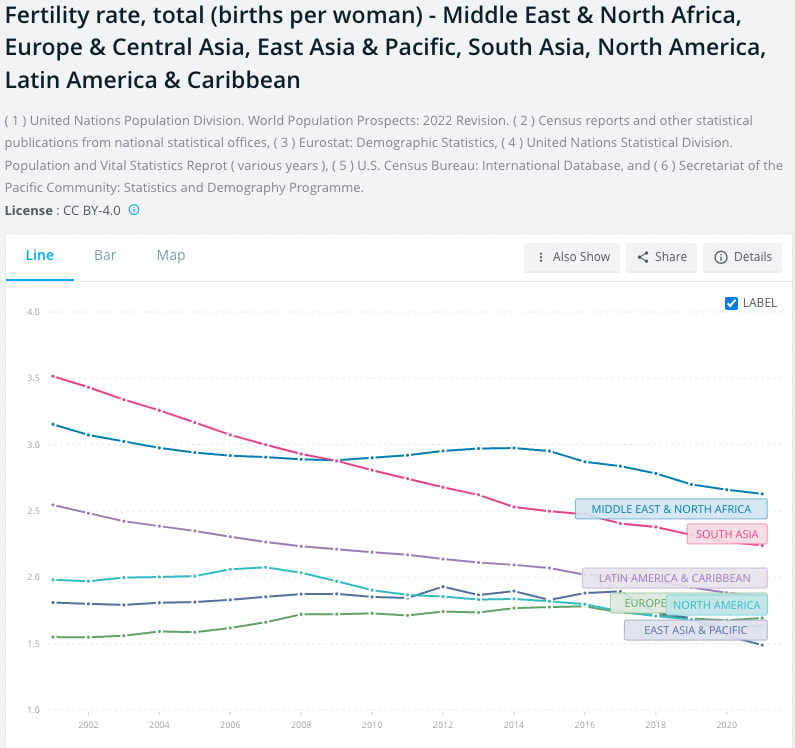Click the North America series label
The width and height of the screenshot is (795, 748).
pyautogui.click(x=717, y=605)
